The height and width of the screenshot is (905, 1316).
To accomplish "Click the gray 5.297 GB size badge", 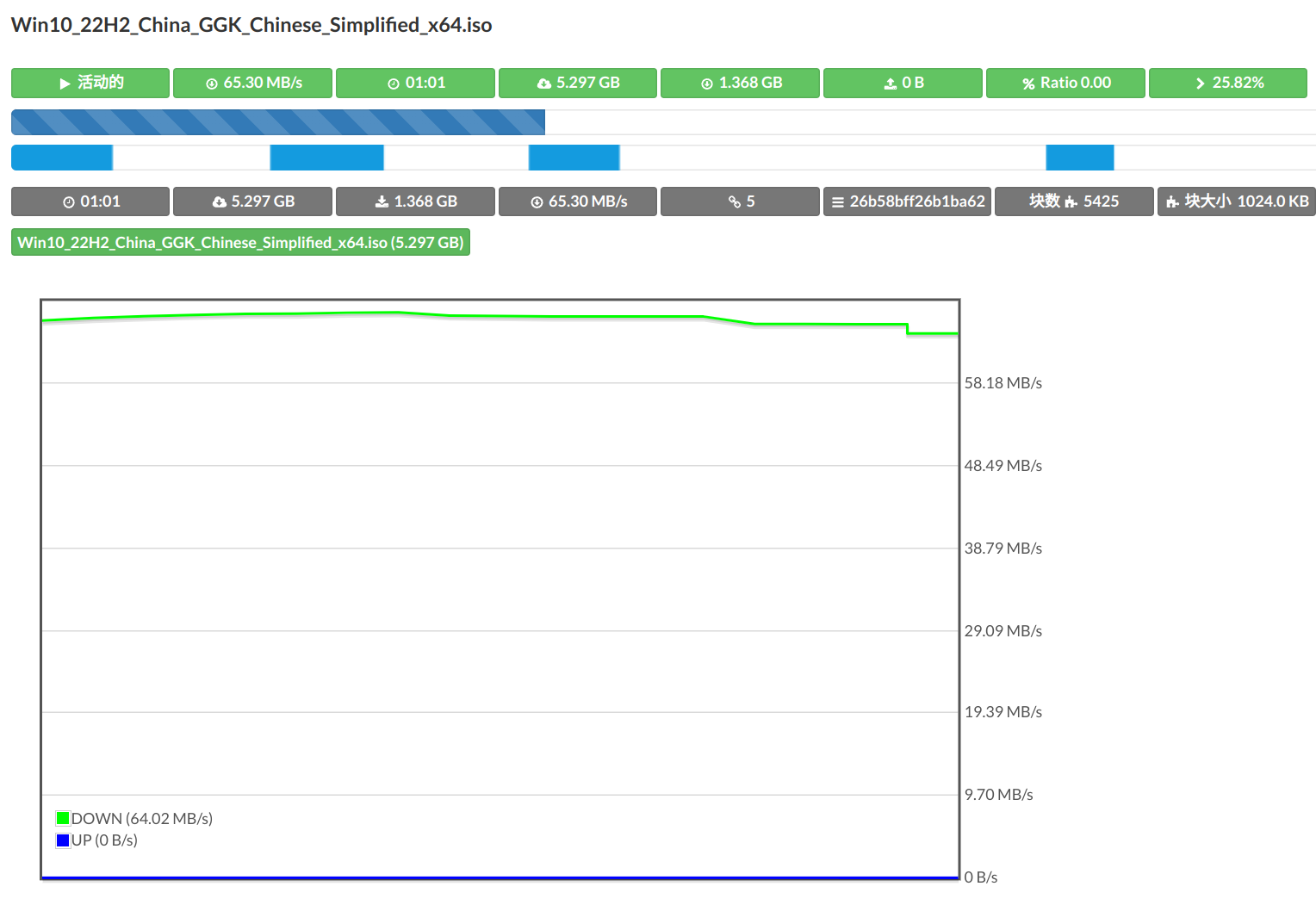I will coord(252,201).
